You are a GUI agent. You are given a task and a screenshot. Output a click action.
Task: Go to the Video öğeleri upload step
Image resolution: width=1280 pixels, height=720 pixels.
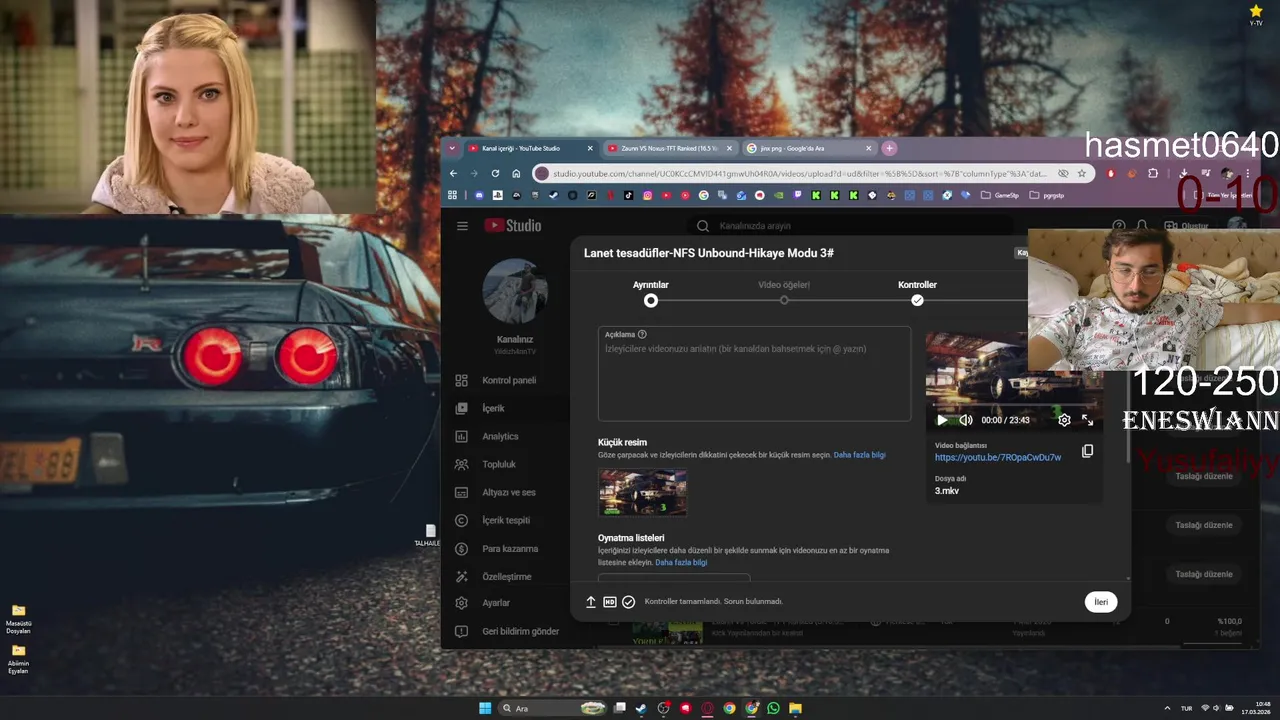(784, 293)
